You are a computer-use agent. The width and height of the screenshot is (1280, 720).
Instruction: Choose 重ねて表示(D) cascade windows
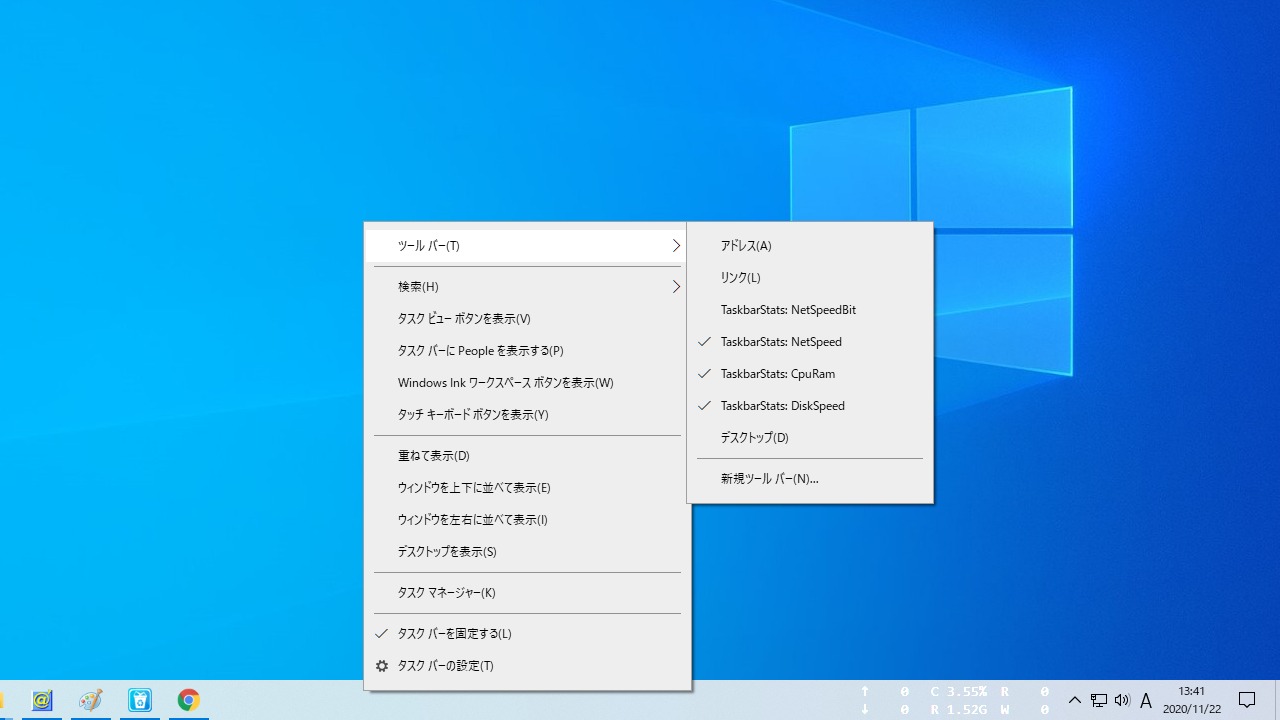pos(527,456)
